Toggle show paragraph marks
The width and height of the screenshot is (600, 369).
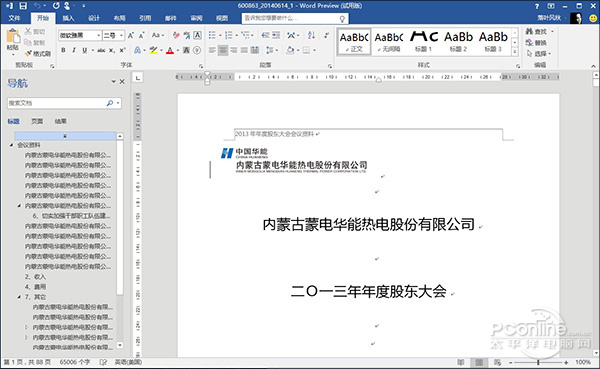[x=326, y=35]
